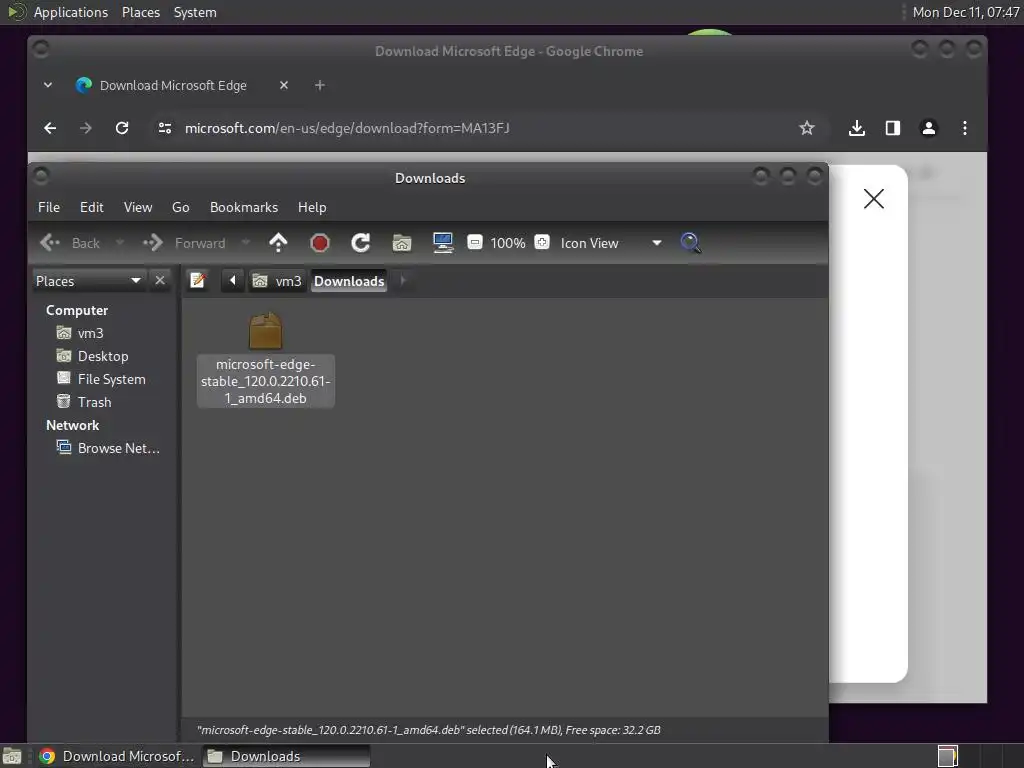Click the 100% zoom level label
1024x768 pixels.
(507, 243)
